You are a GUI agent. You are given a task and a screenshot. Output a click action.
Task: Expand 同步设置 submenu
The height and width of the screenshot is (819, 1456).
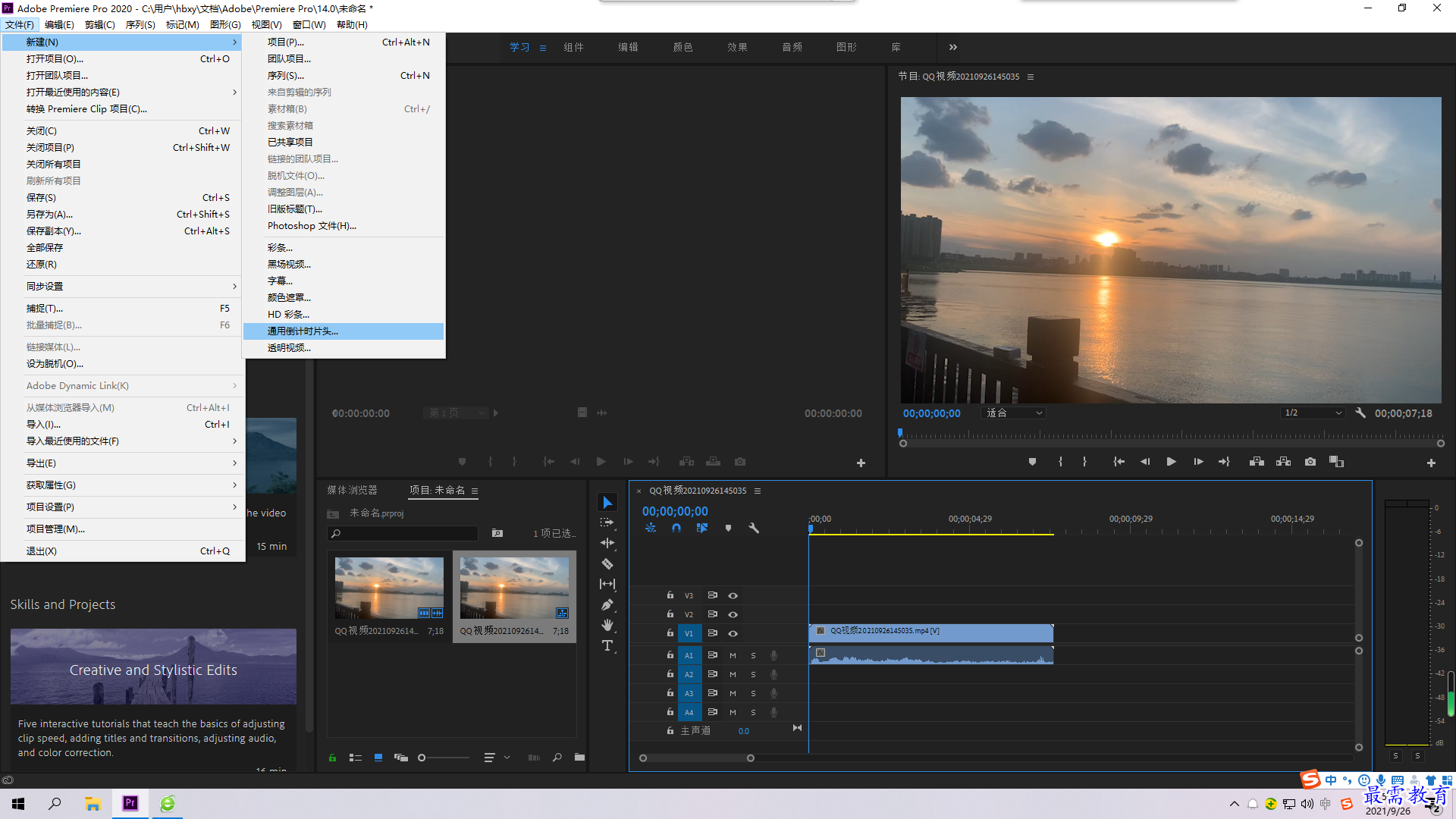[123, 287]
